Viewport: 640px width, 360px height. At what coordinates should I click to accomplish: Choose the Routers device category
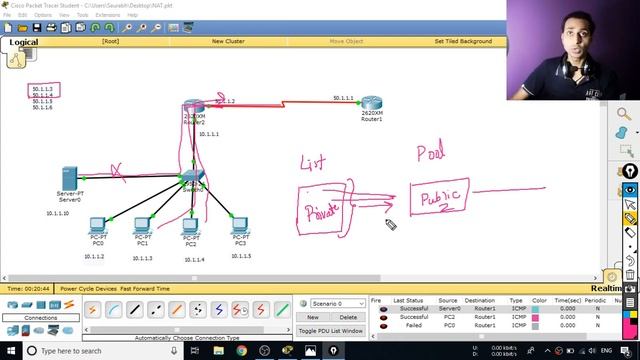[x=13, y=305]
